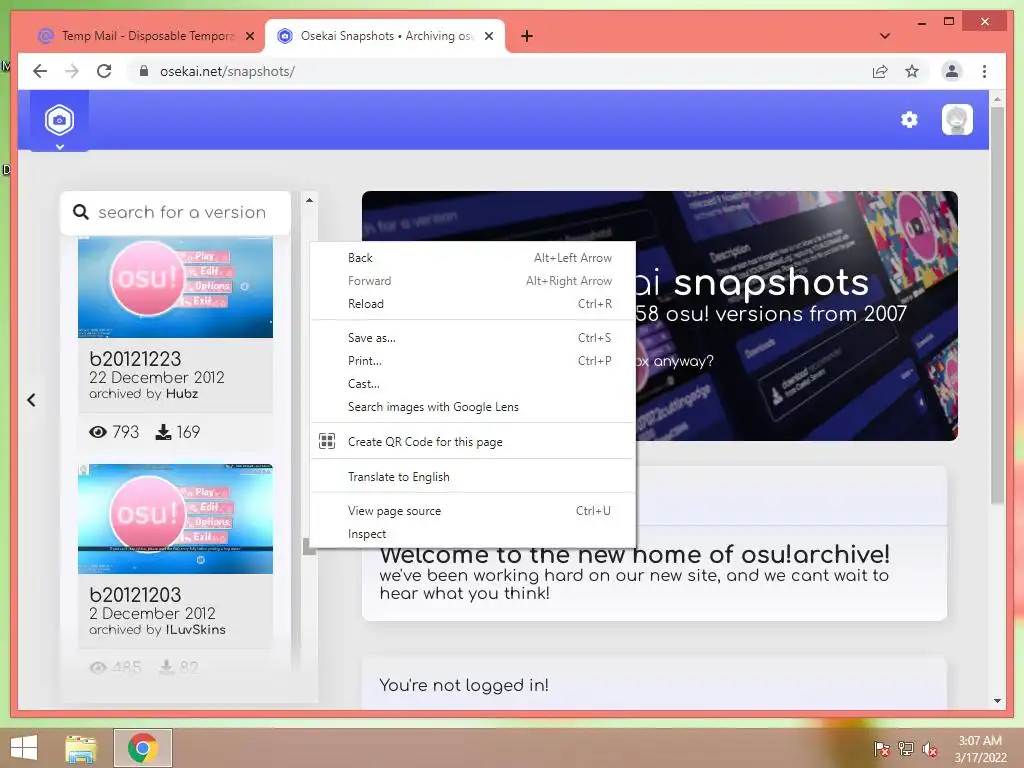Select Create QR Code for this page
Viewport: 1024px width, 768px height.
point(472,441)
